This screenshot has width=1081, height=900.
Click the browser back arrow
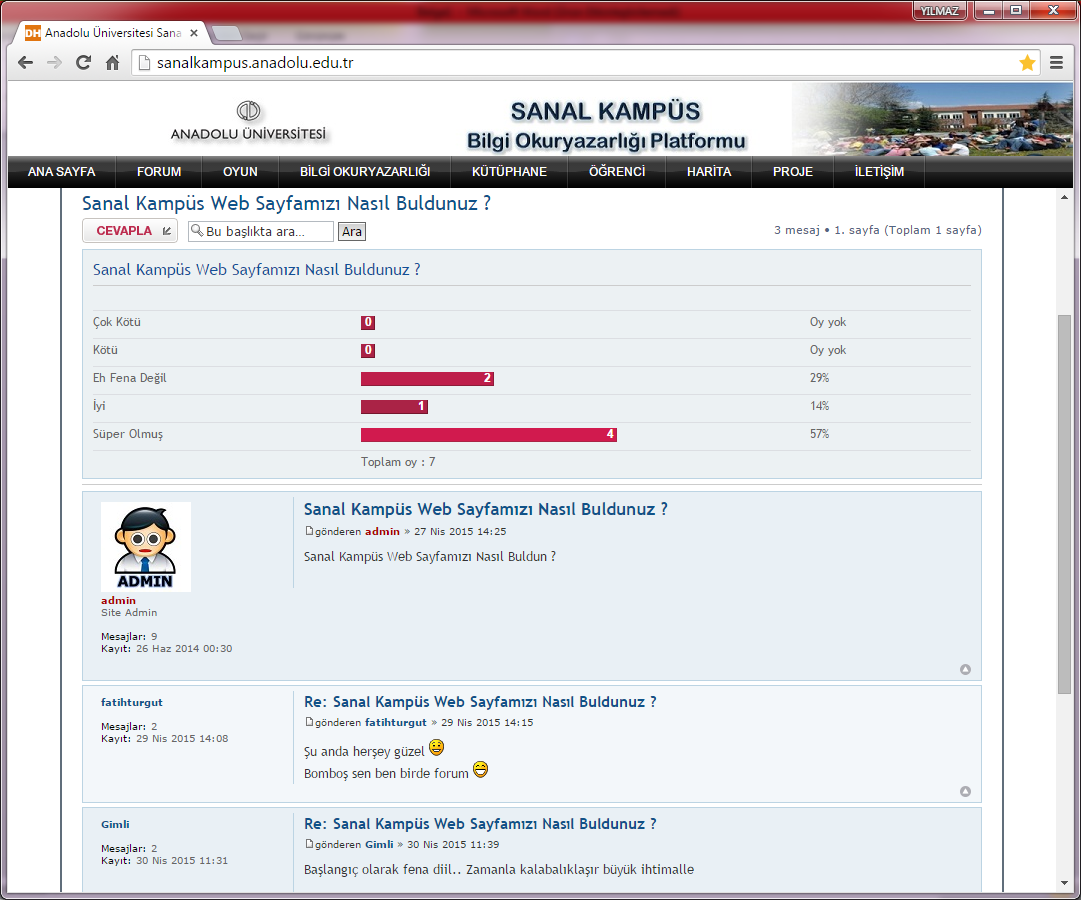(x=26, y=63)
